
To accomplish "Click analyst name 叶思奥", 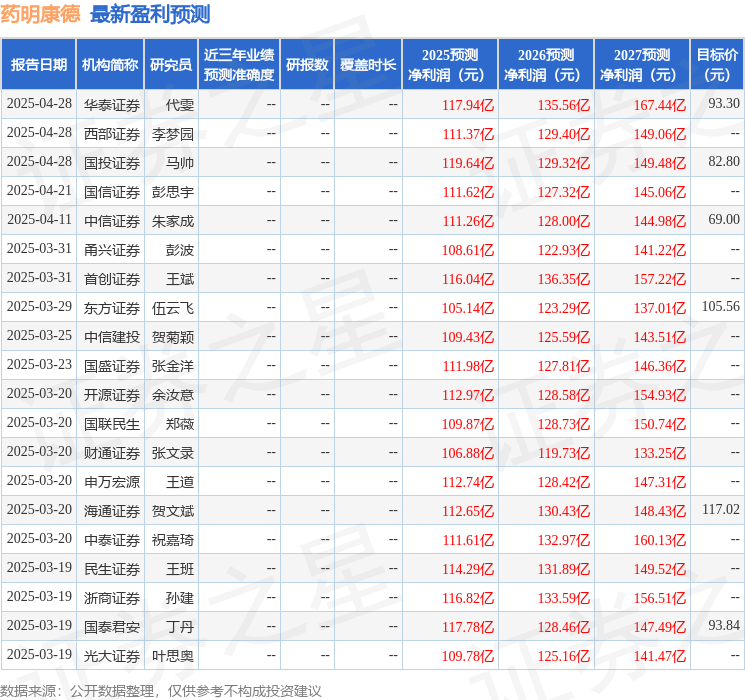I will point(173,656).
